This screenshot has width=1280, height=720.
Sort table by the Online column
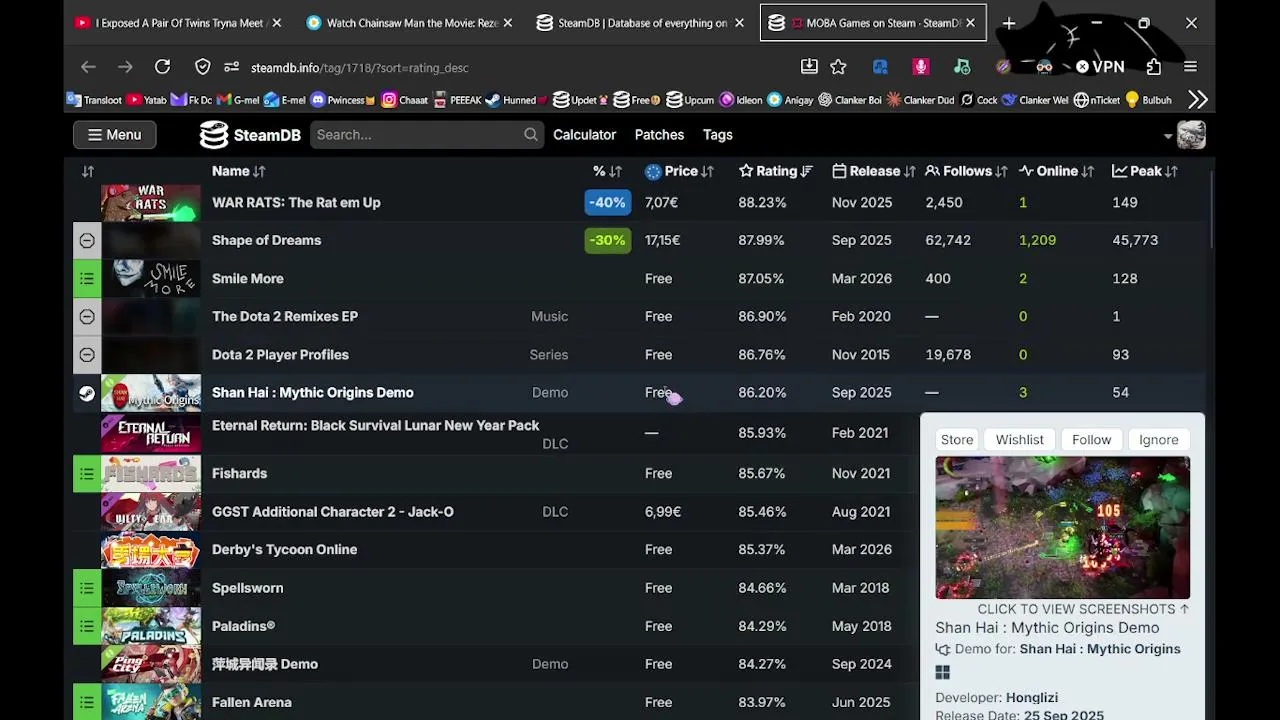[1057, 171]
